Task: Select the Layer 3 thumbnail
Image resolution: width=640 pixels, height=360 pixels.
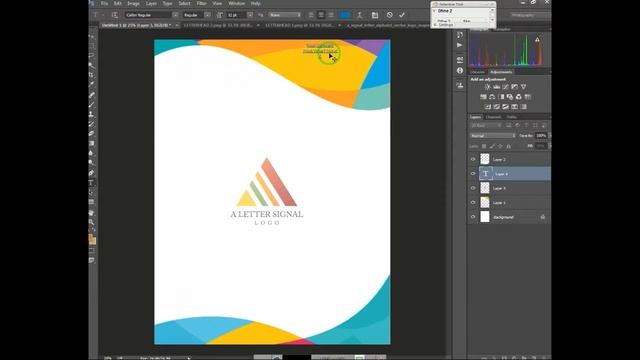Action: 484,188
